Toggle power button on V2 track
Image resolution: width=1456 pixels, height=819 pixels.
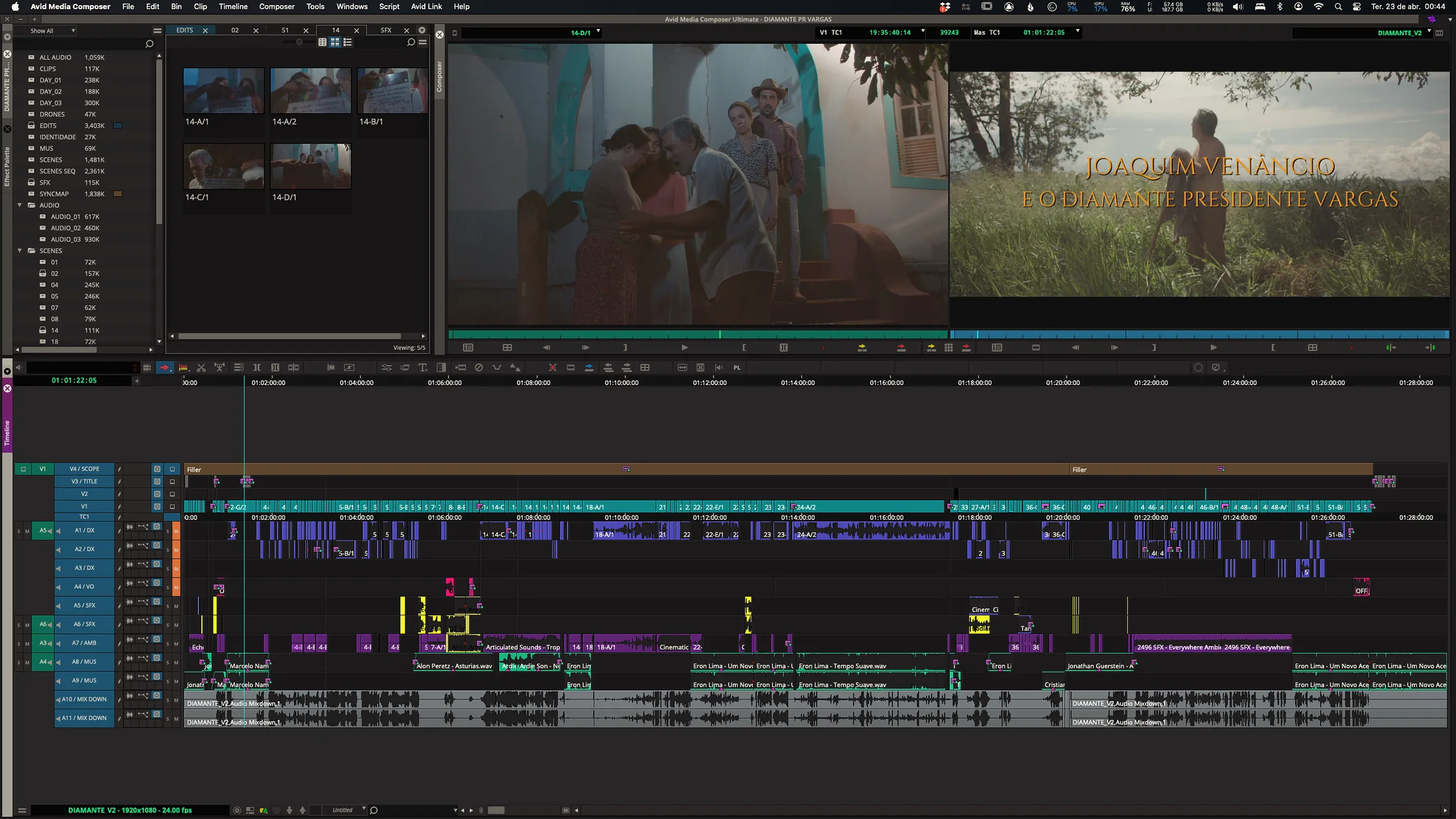(157, 494)
